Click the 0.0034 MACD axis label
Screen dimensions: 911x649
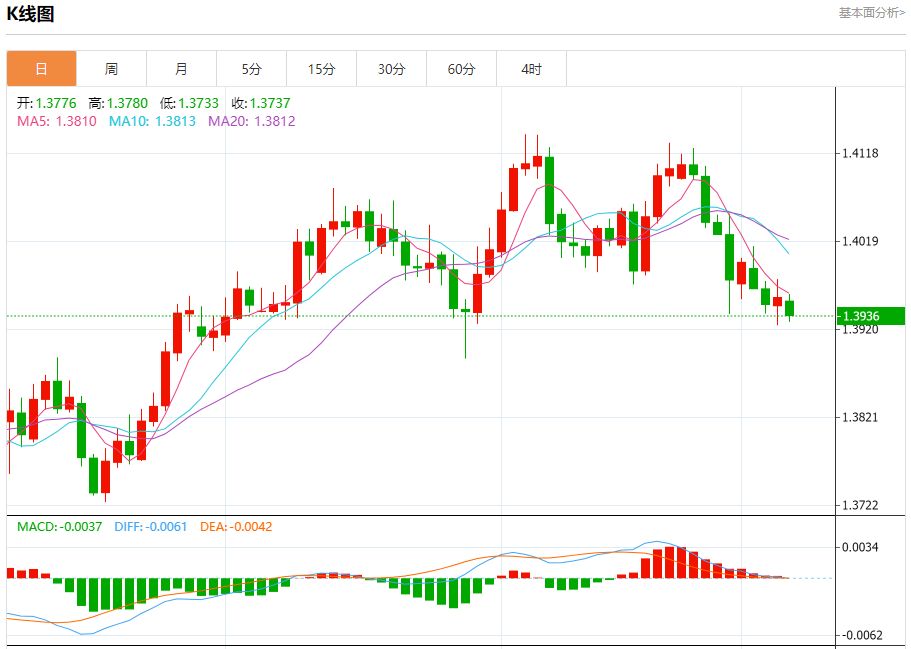(x=861, y=547)
